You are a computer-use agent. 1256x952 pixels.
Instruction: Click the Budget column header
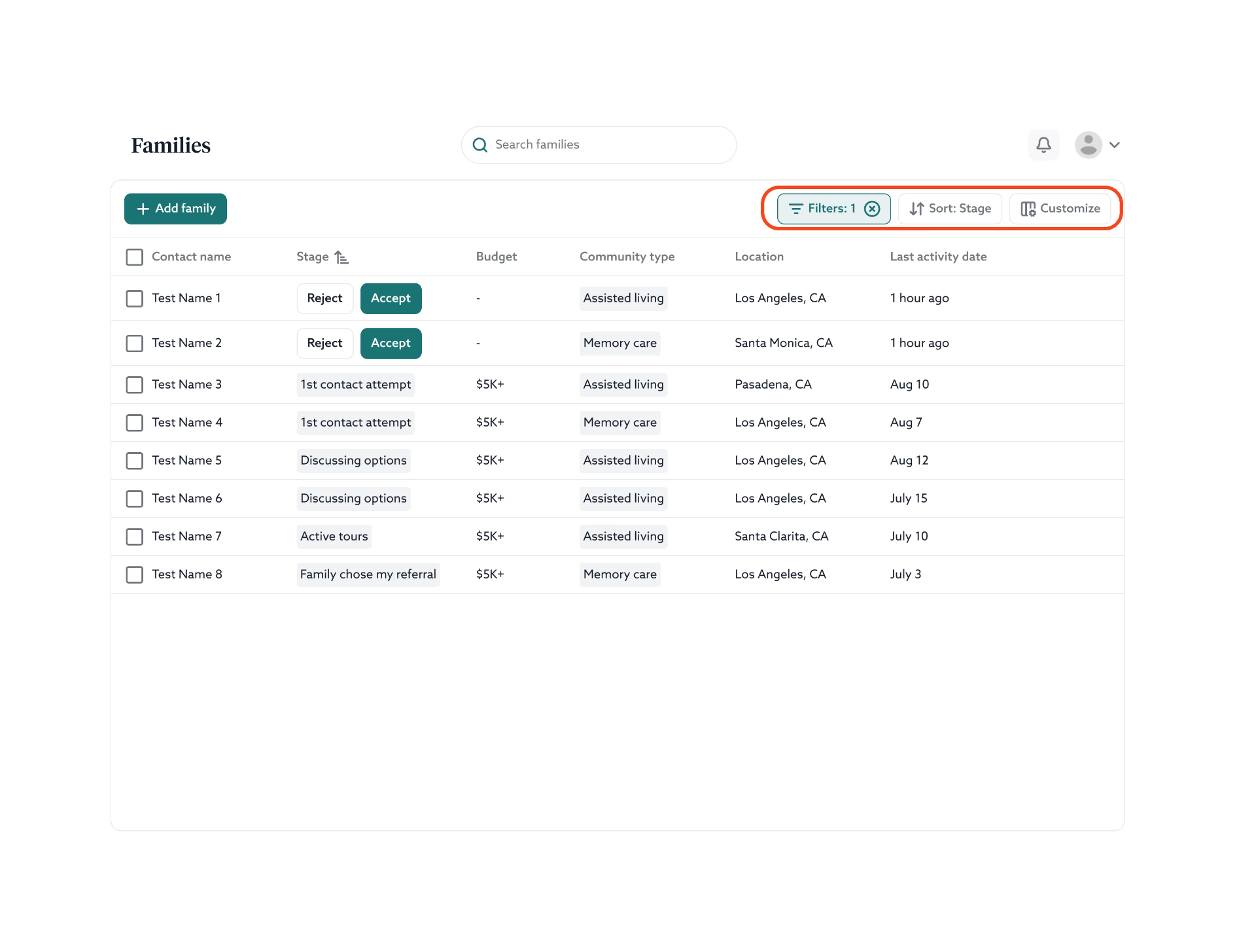click(x=497, y=257)
